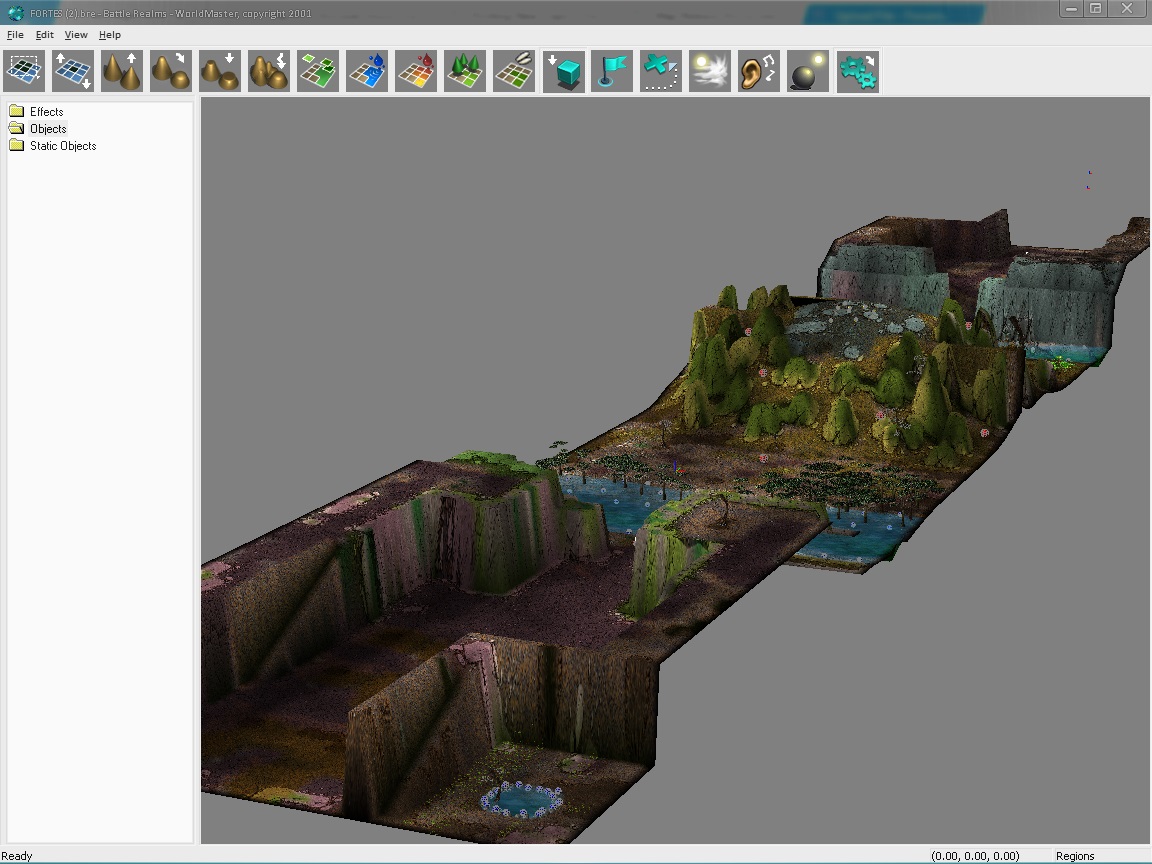Open the Edit menu

pyautogui.click(x=45, y=35)
